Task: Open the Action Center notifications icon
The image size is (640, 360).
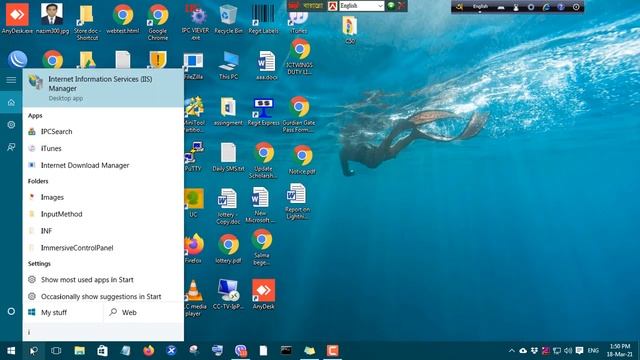Action: click(x=579, y=351)
